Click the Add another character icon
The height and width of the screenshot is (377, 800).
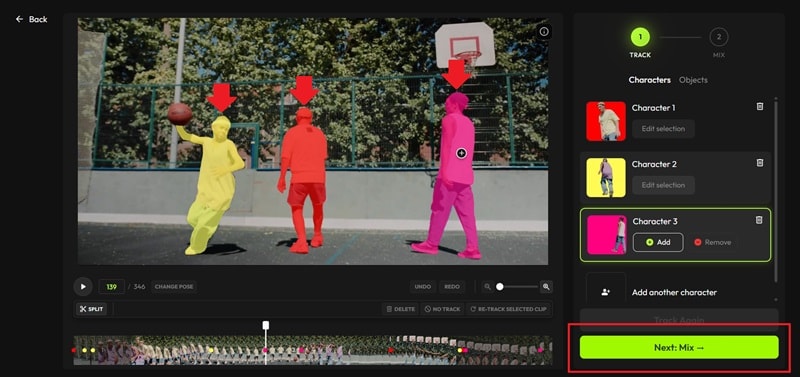pos(606,292)
